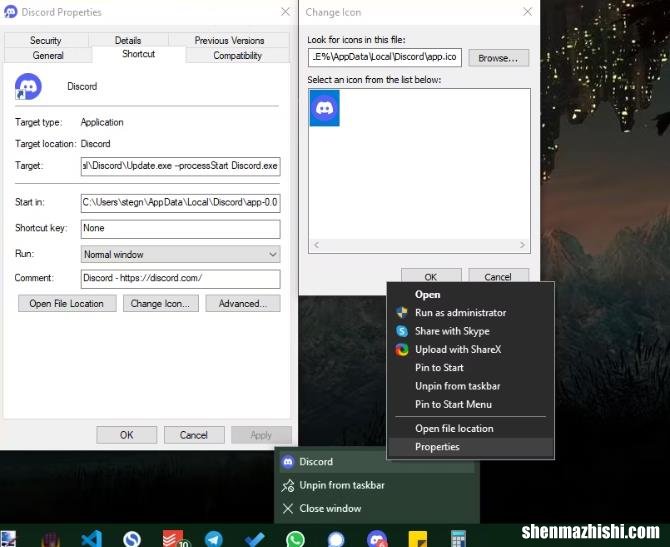The image size is (670, 547).
Task: Click the Target input field
Action: (x=180, y=166)
